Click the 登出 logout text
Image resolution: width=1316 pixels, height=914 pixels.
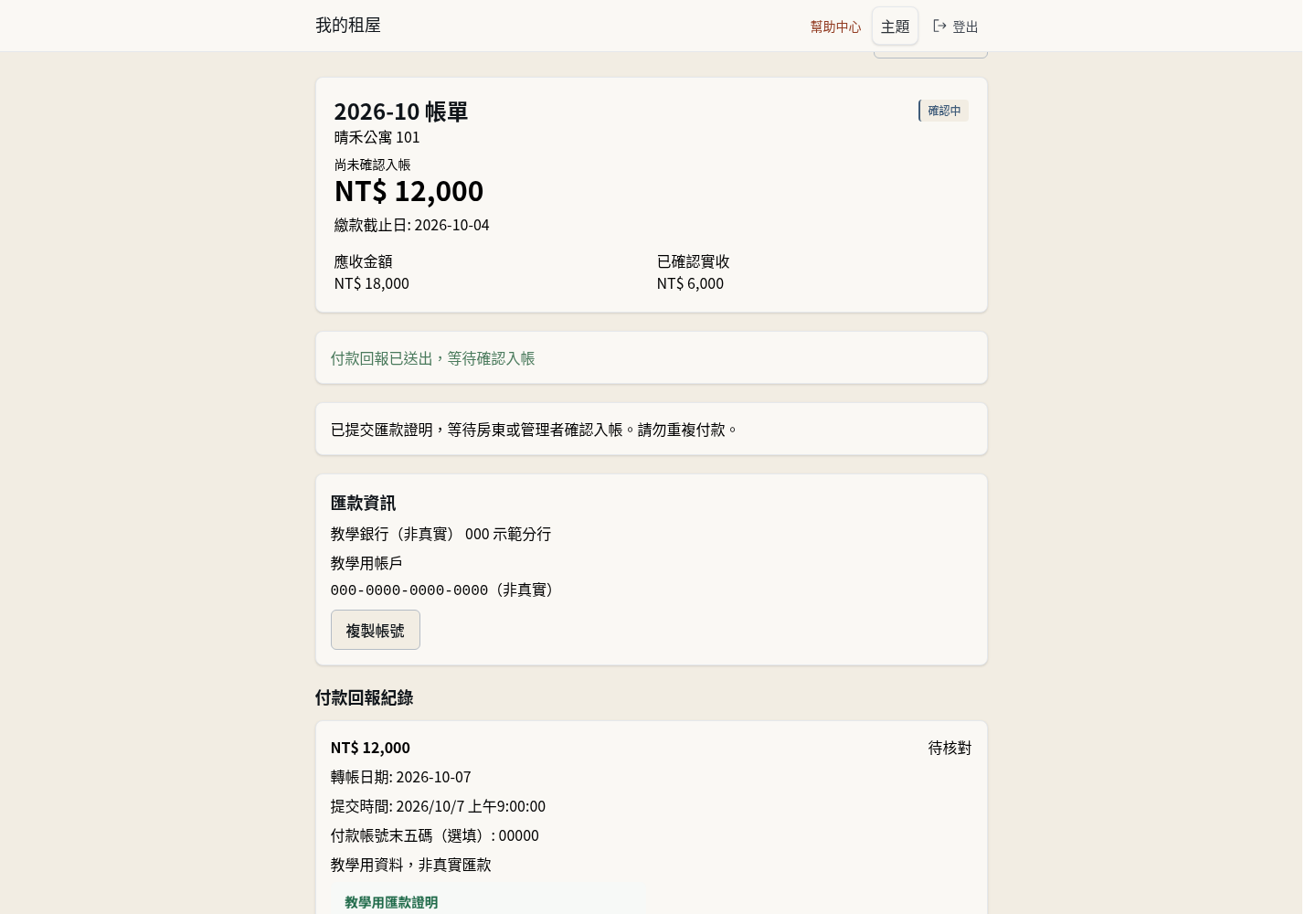(x=965, y=27)
